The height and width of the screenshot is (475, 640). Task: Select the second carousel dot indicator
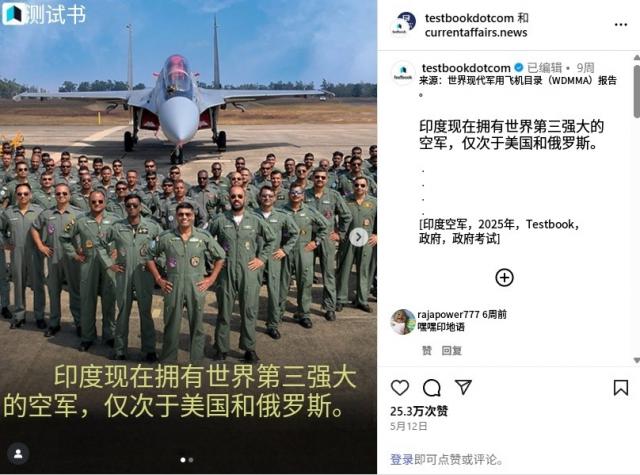click(191, 460)
